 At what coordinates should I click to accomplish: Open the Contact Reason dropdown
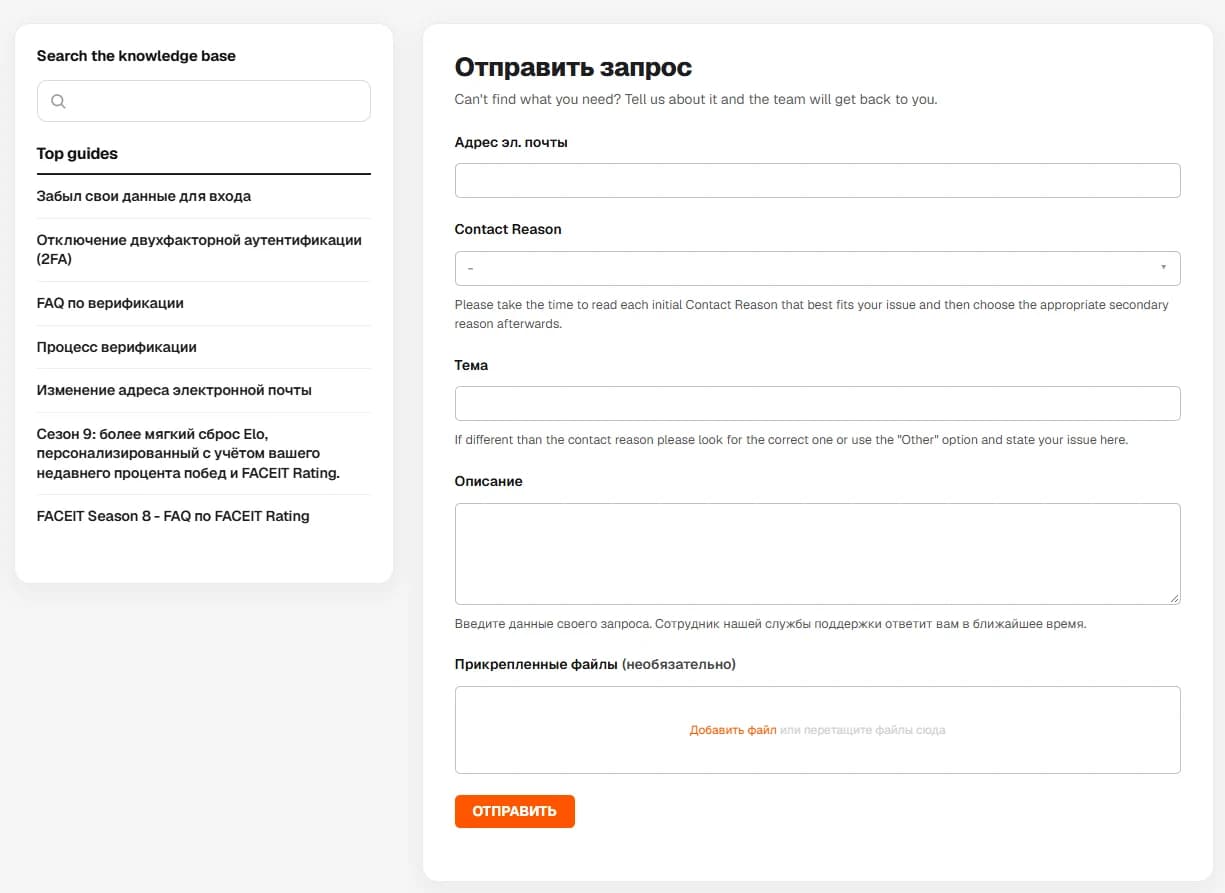pos(817,268)
